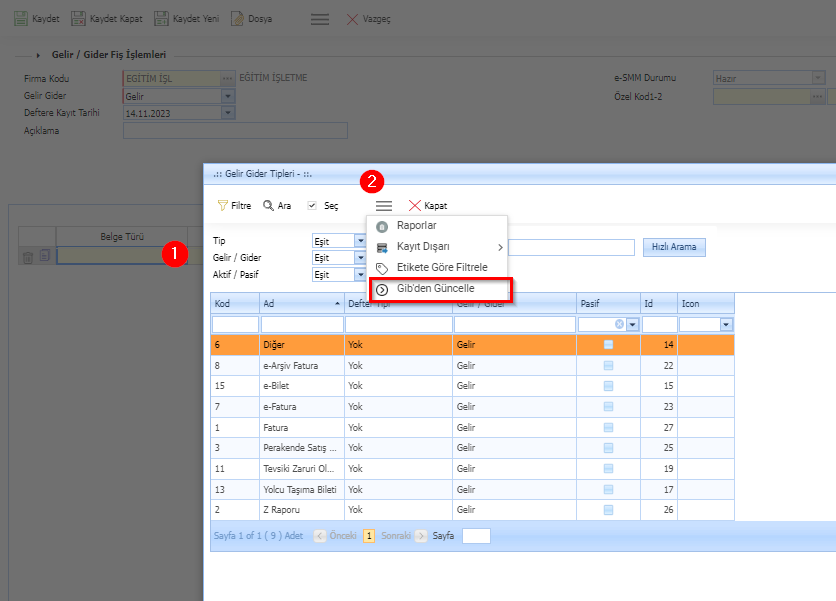Toggle Pasif checkbox for Diğer row
Screen dimensions: 836x601
point(608,344)
